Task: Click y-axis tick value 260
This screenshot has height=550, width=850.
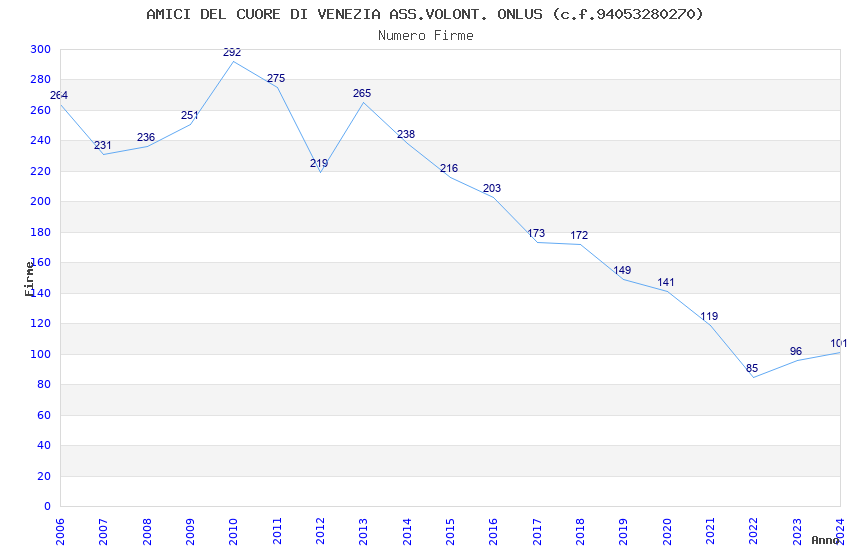Action: click(x=41, y=110)
